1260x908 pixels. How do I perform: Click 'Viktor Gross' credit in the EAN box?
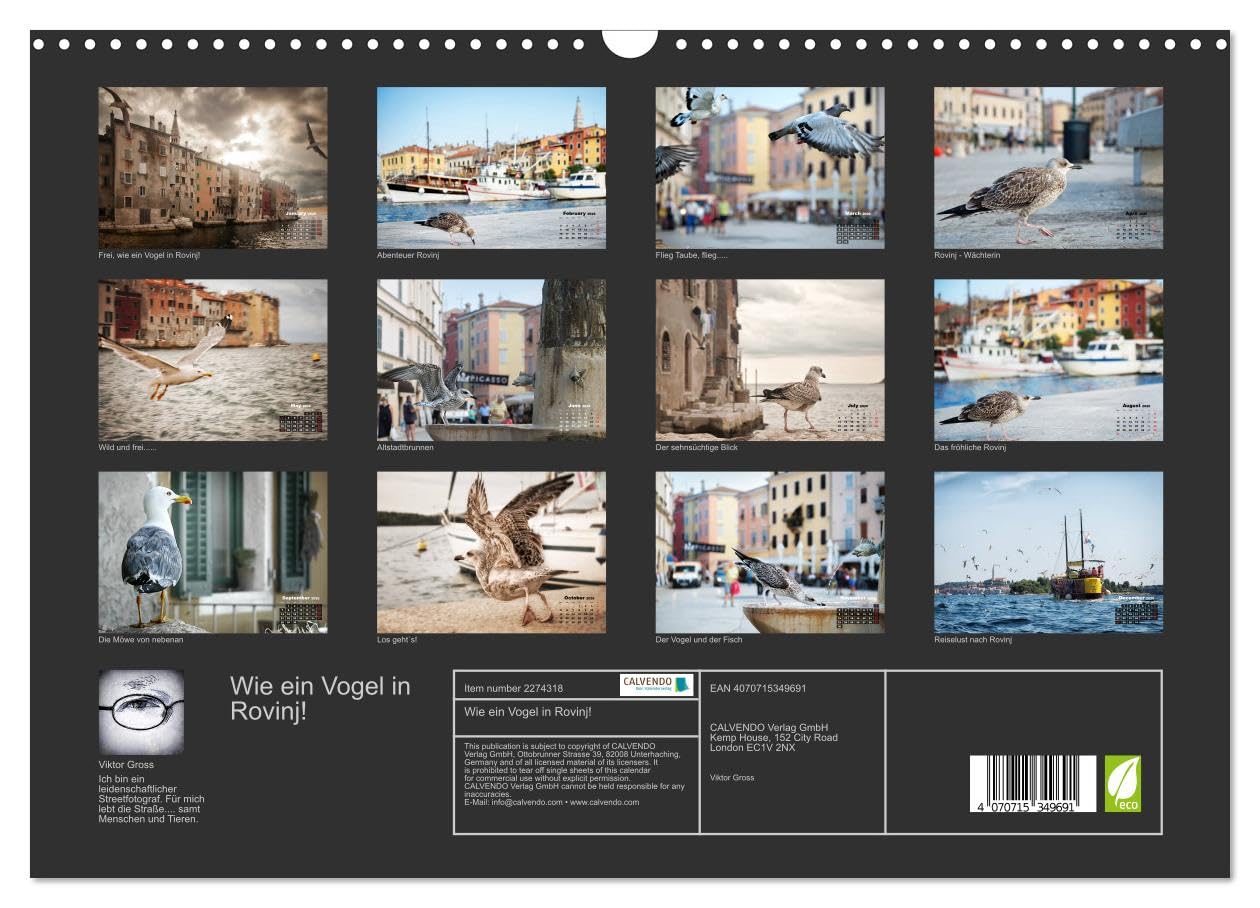coord(732,778)
